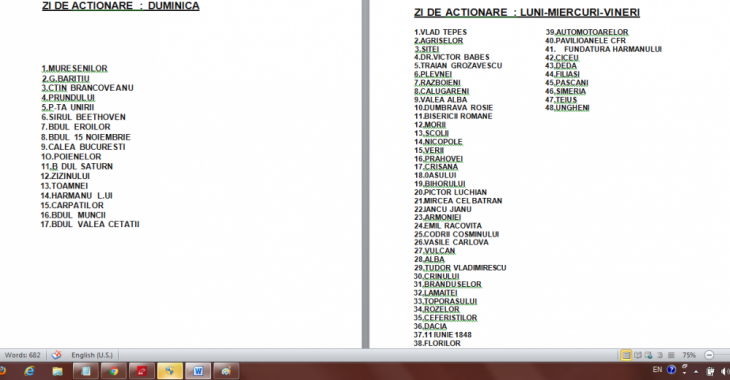
Task: Switch to Web Layout view
Action: click(x=649, y=355)
